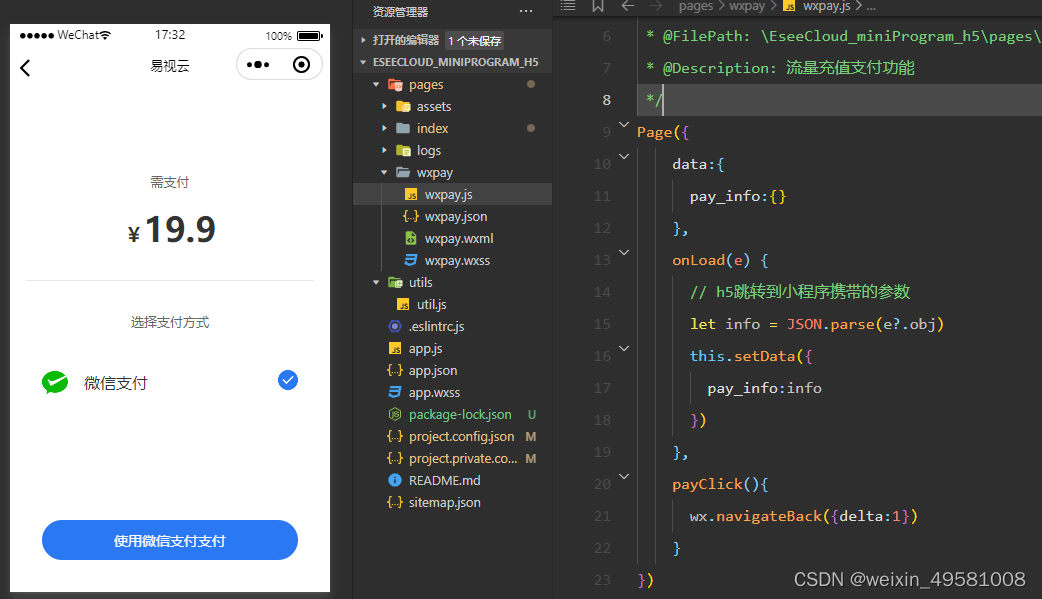Click the package-lock.json node icon

pos(395,414)
